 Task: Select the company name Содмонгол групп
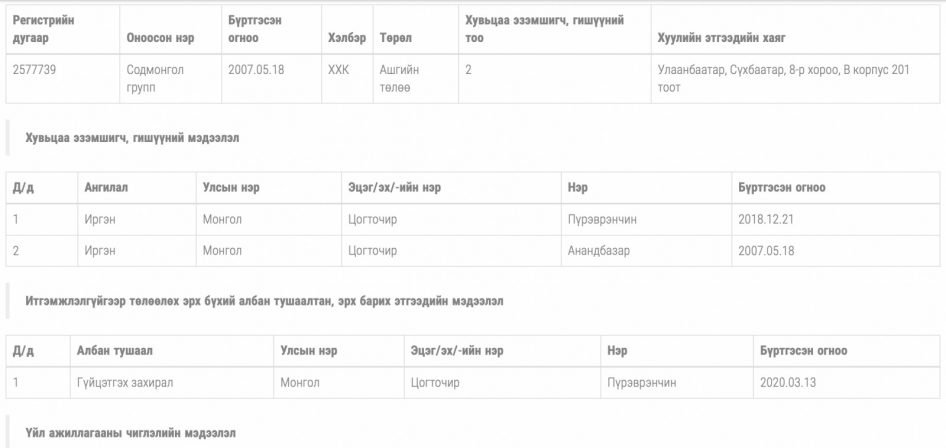coord(155,78)
